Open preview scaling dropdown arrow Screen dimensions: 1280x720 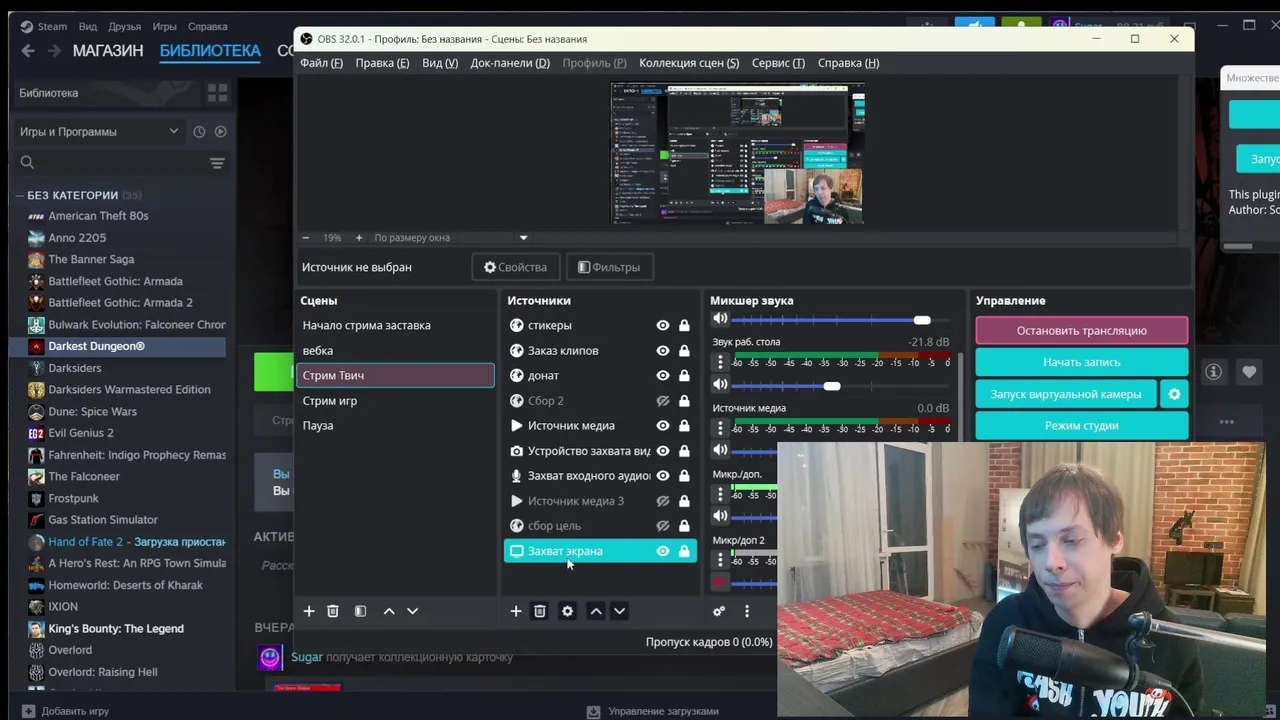(x=523, y=238)
